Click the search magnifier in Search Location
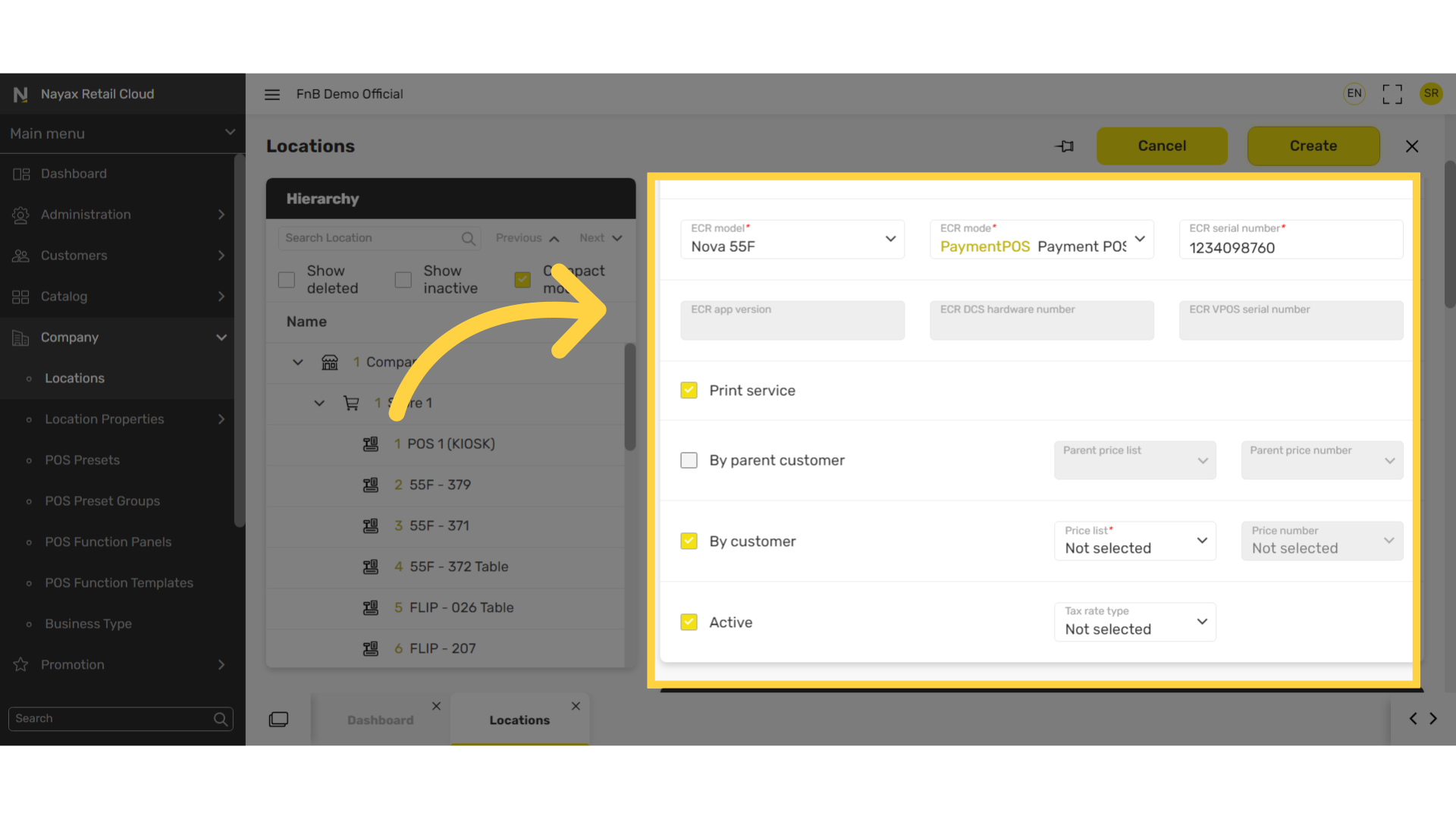This screenshot has height=819, width=1456. point(469,238)
